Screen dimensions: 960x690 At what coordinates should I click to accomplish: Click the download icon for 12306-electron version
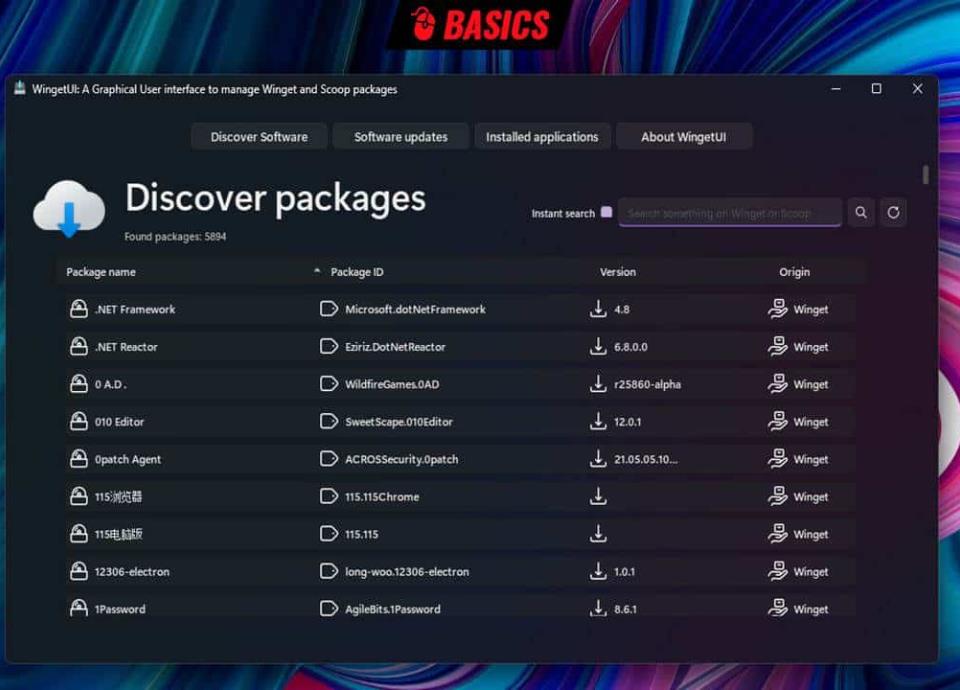[x=598, y=571]
